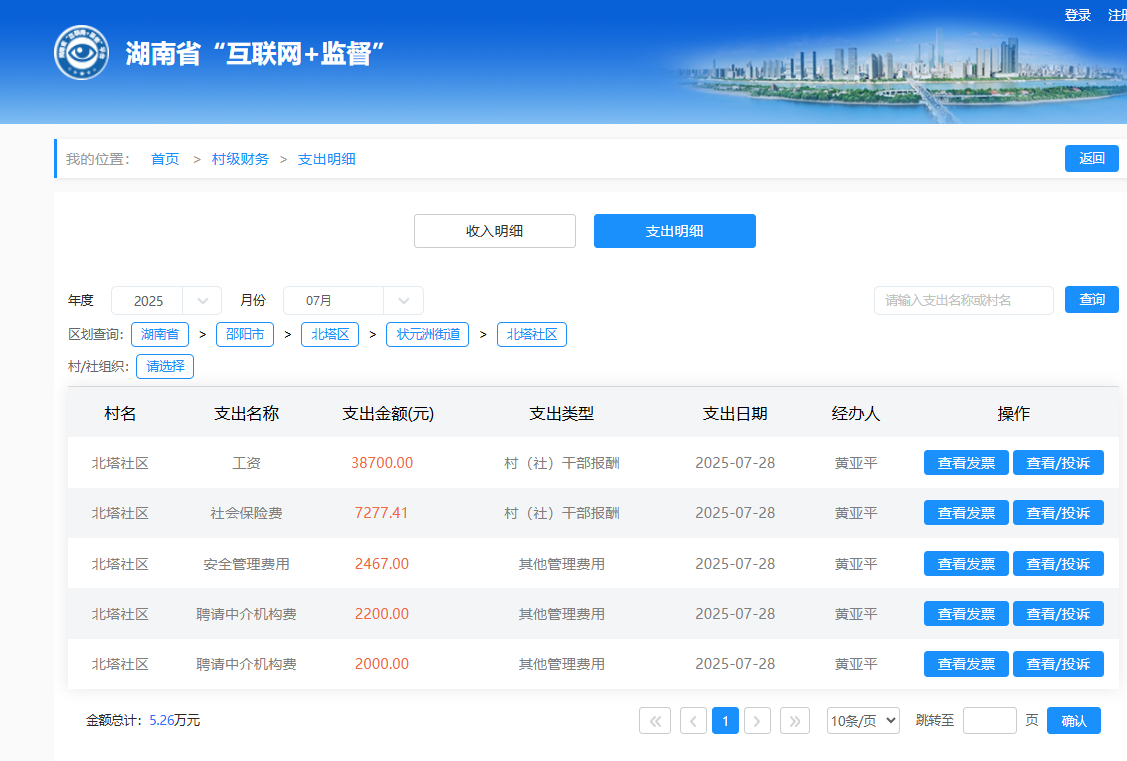Jump to last page double-arrow icon

[795, 720]
